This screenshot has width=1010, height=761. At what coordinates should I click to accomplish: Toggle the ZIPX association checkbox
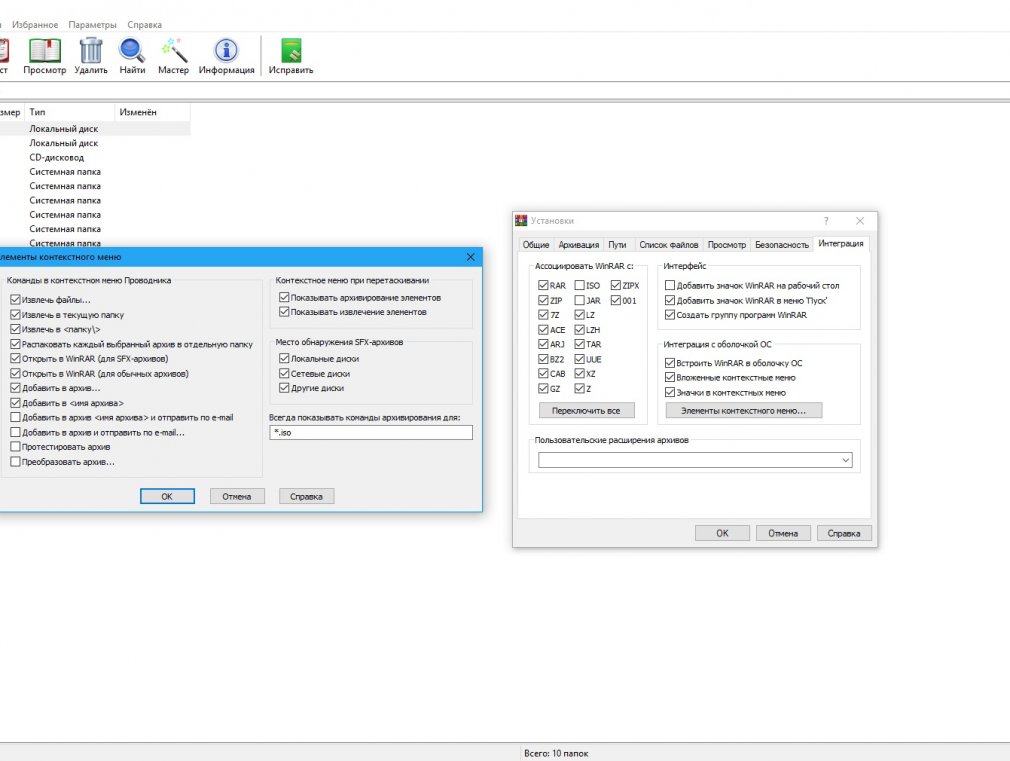click(616, 285)
